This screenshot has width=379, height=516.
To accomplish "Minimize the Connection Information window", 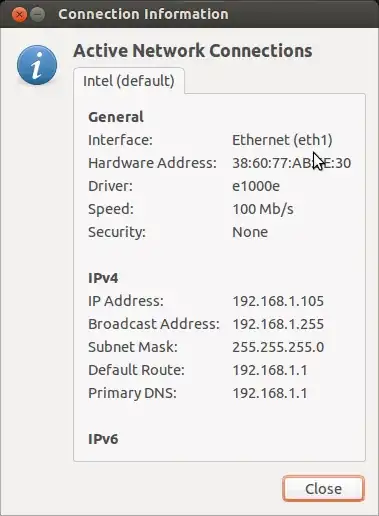I will click(38, 15).
